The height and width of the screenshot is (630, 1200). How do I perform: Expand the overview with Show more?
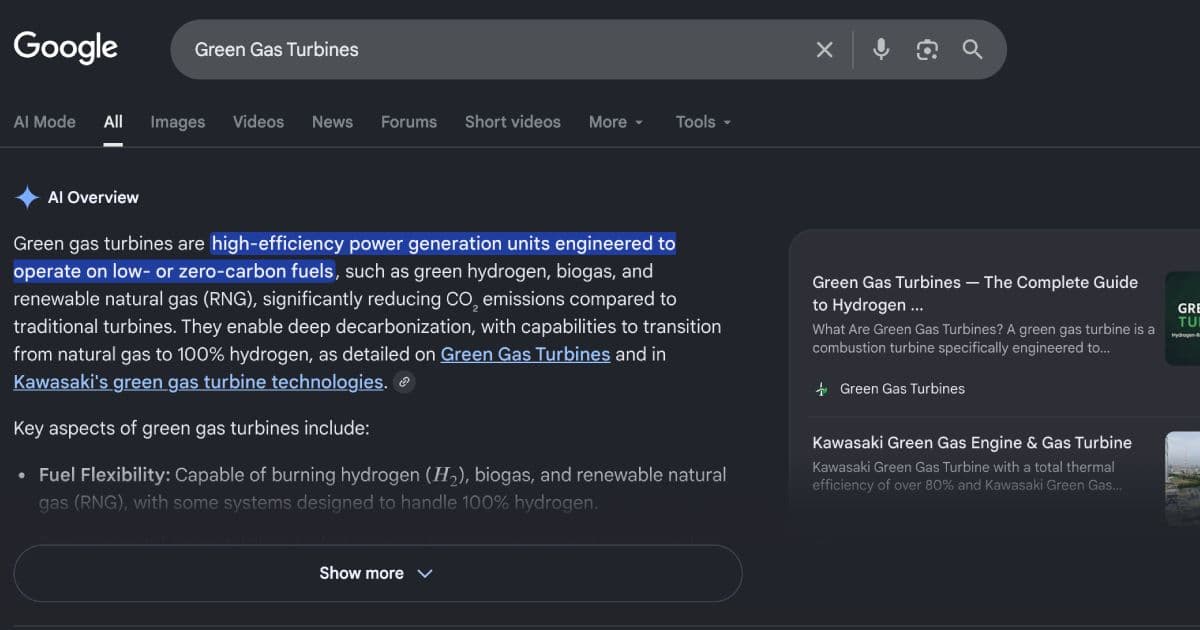pos(377,573)
